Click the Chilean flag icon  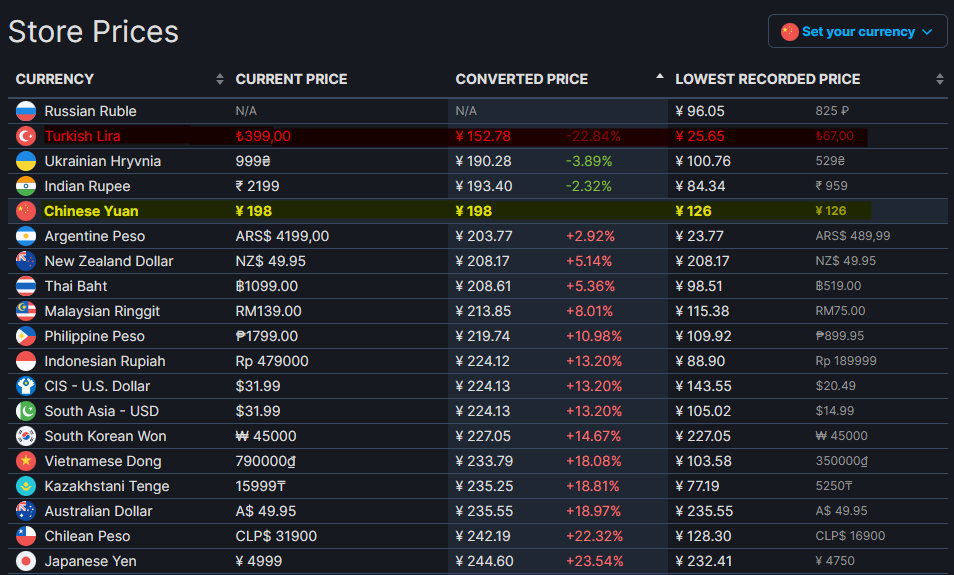(x=26, y=536)
